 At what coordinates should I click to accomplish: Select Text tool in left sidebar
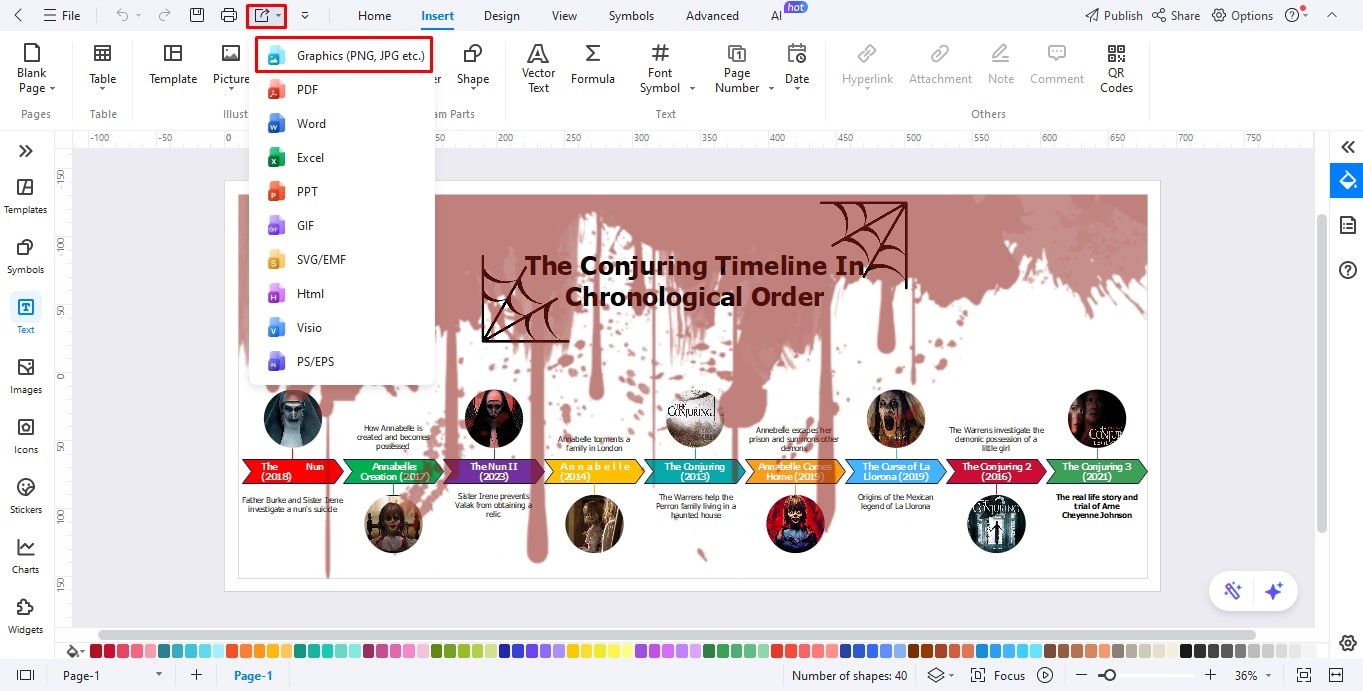tap(26, 314)
